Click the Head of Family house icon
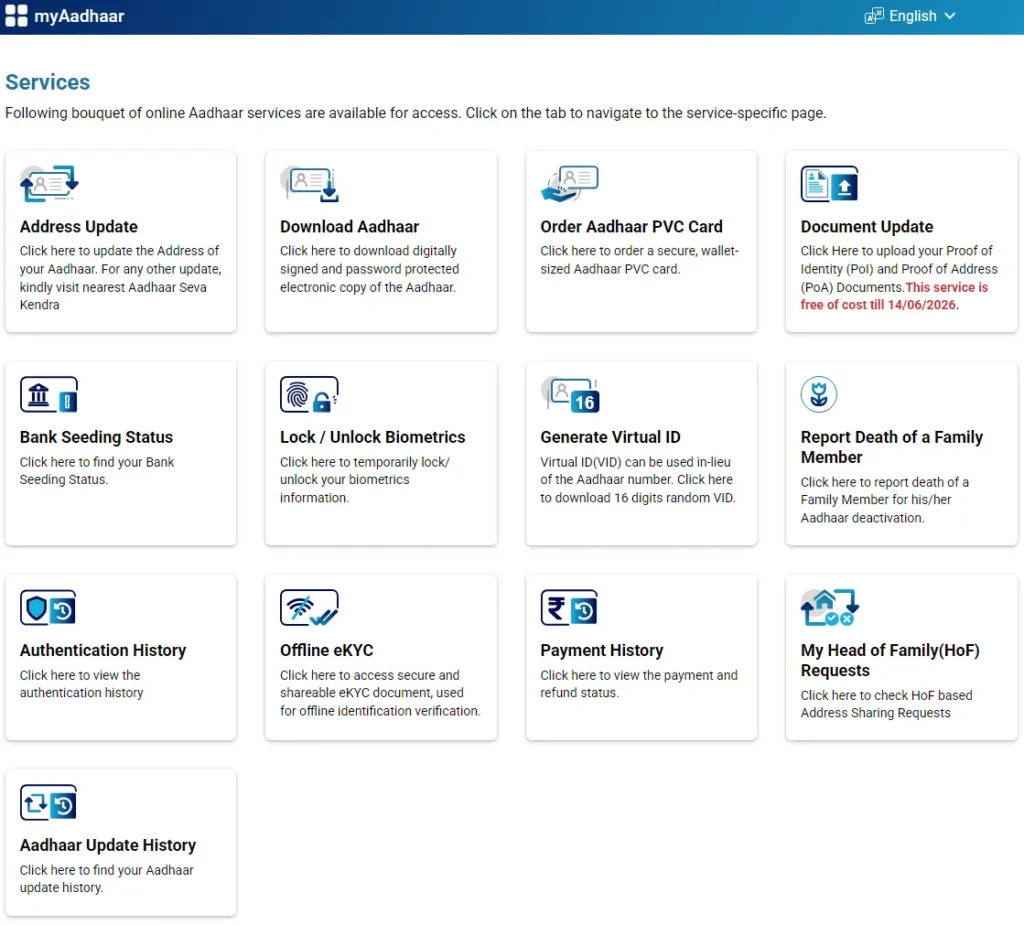1024x925 pixels. tap(829, 608)
